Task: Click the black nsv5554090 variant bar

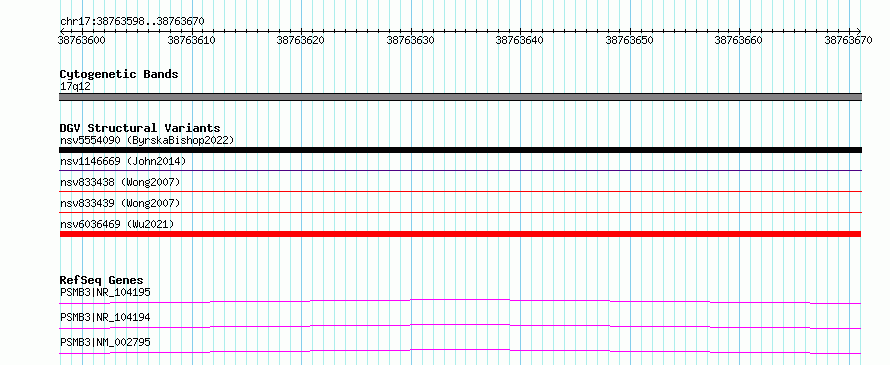Action: tap(460, 150)
